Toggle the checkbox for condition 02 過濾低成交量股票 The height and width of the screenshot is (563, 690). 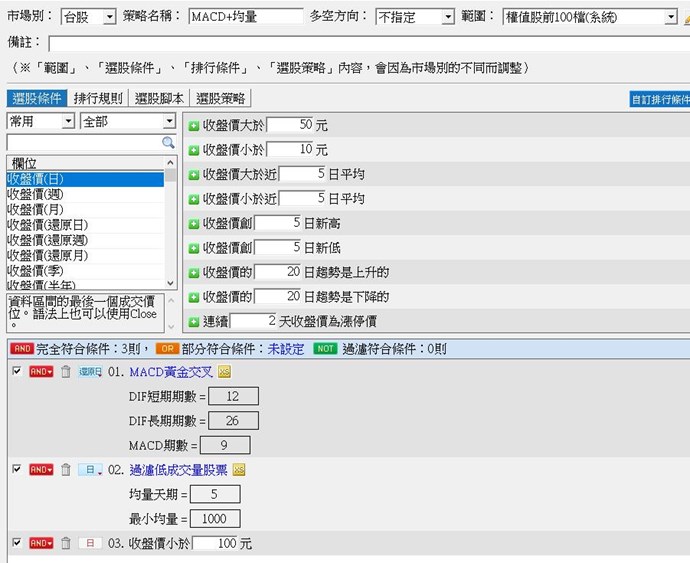click(x=16, y=469)
